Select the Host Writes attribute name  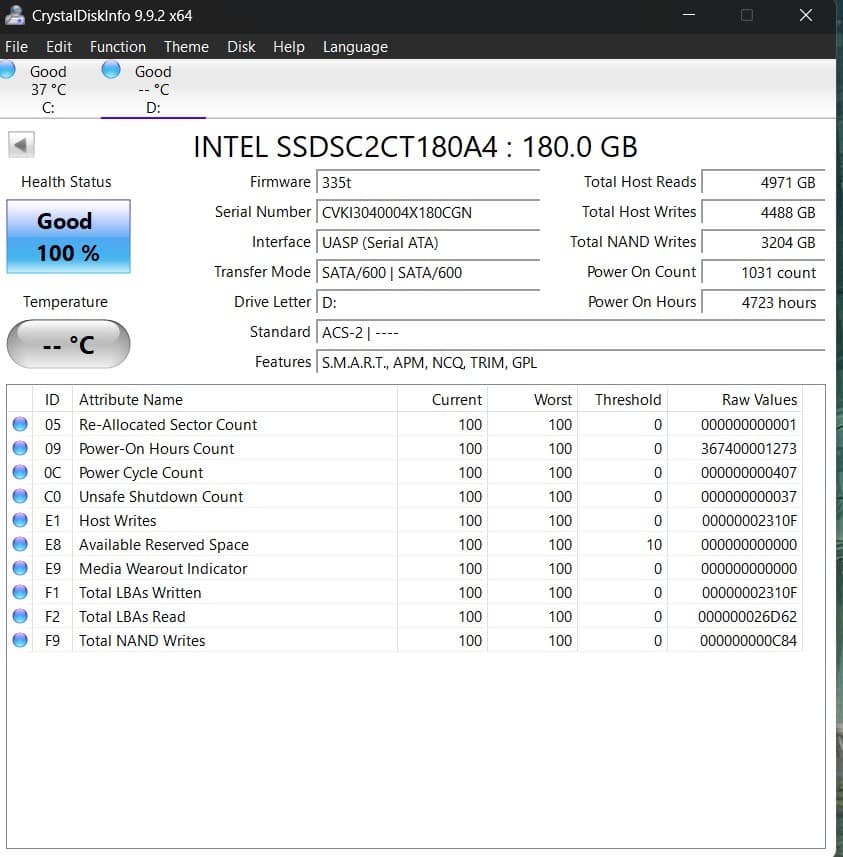coord(118,521)
